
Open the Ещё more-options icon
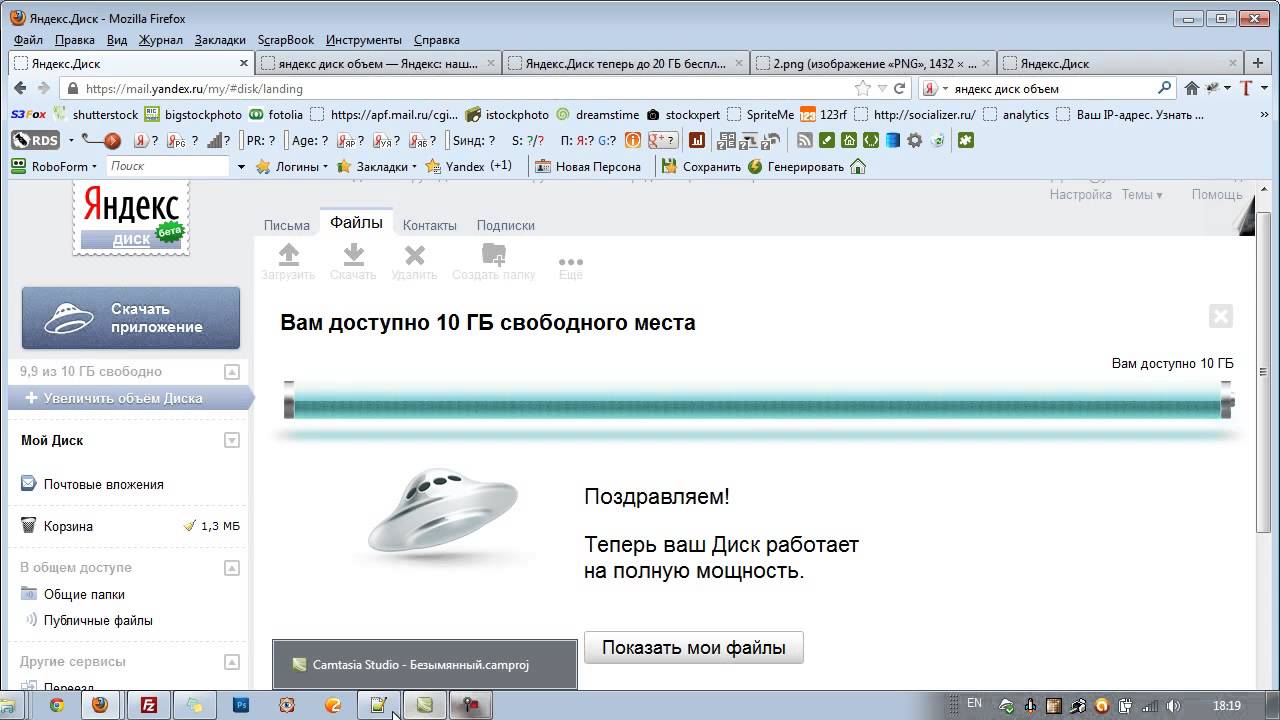570,261
